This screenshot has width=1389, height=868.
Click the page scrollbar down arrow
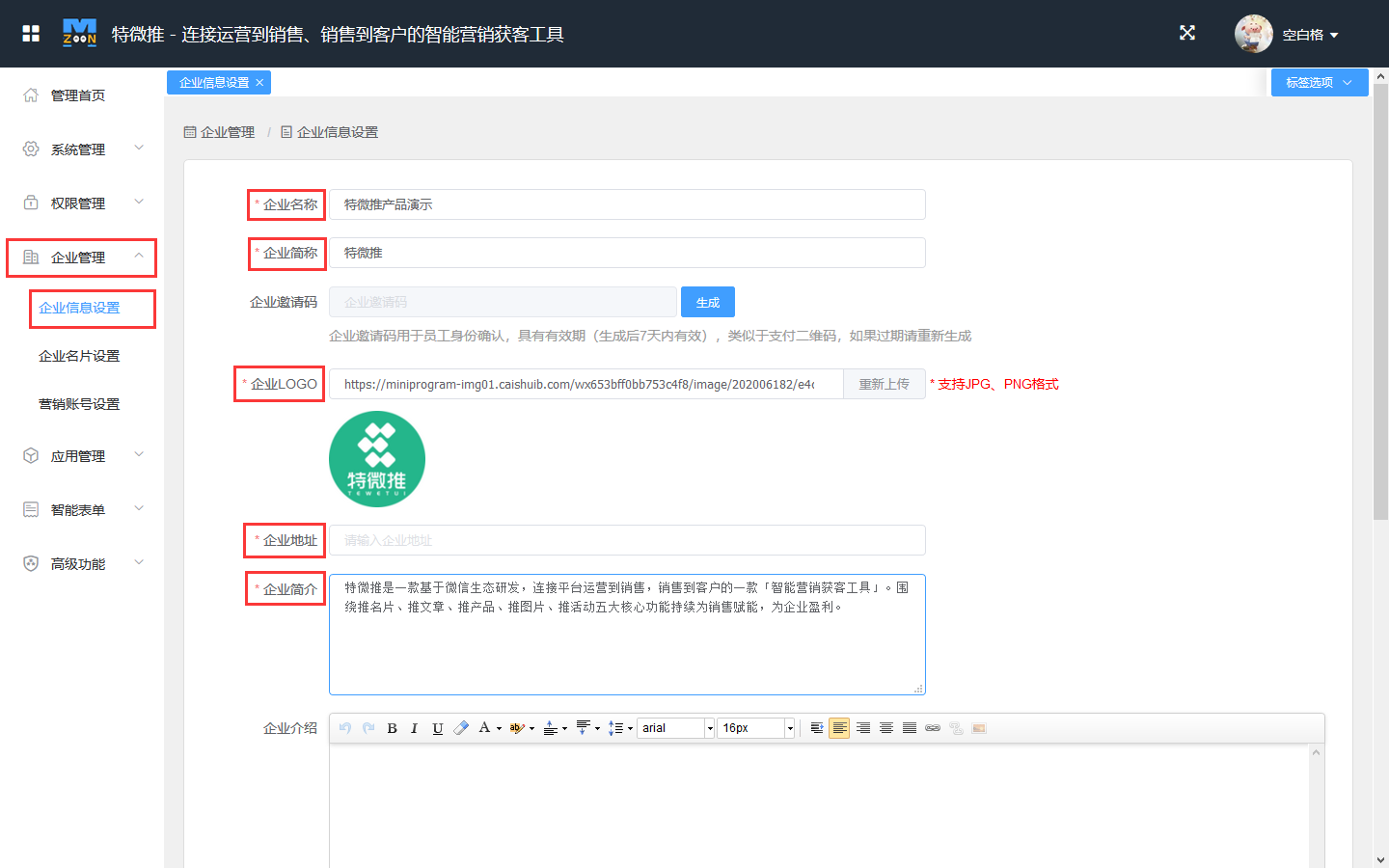click(1380, 859)
